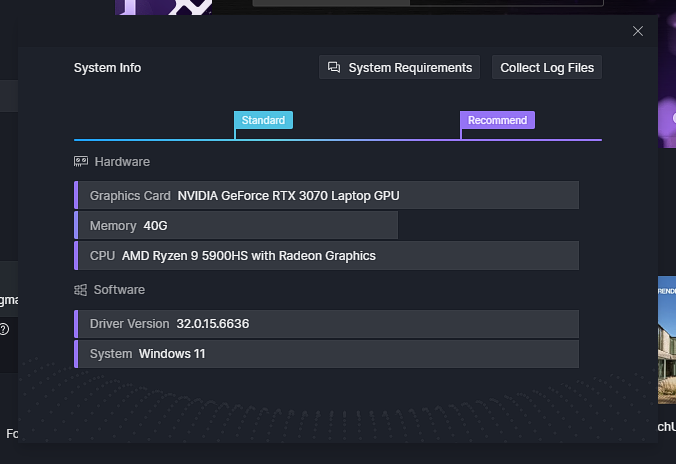Close the System Info dialog
676x464 pixels.
pyautogui.click(x=638, y=31)
